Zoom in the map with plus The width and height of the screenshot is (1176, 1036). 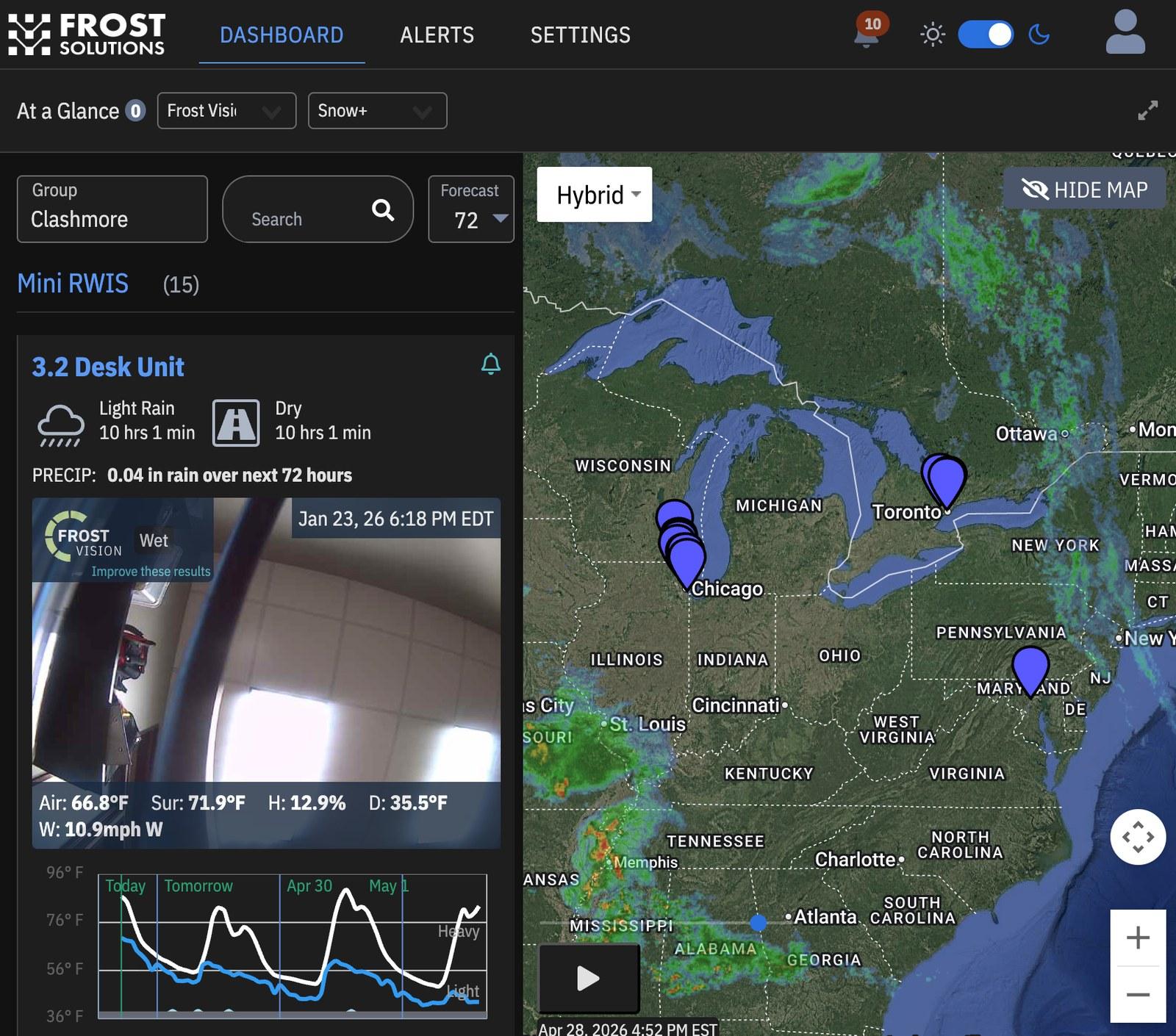pyautogui.click(x=1137, y=938)
